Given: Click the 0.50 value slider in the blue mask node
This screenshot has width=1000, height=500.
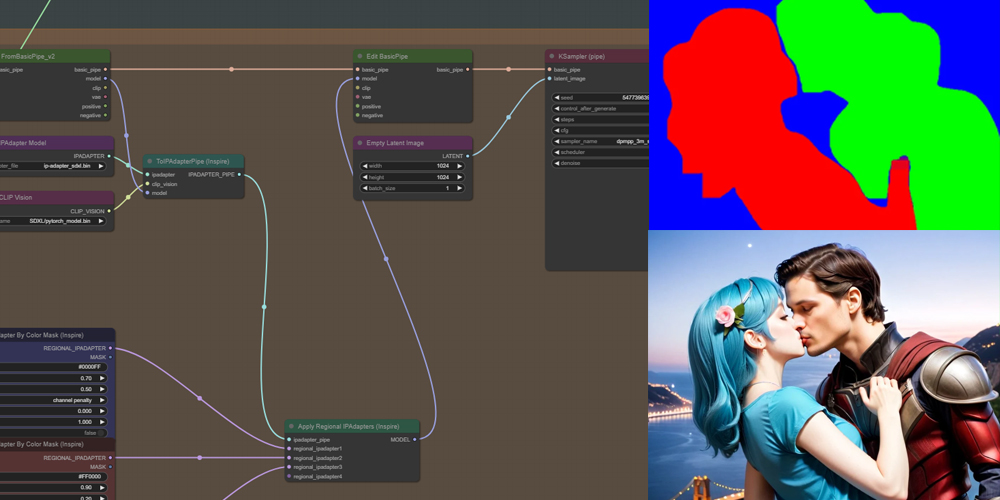Looking at the screenshot, I should pos(54,389).
